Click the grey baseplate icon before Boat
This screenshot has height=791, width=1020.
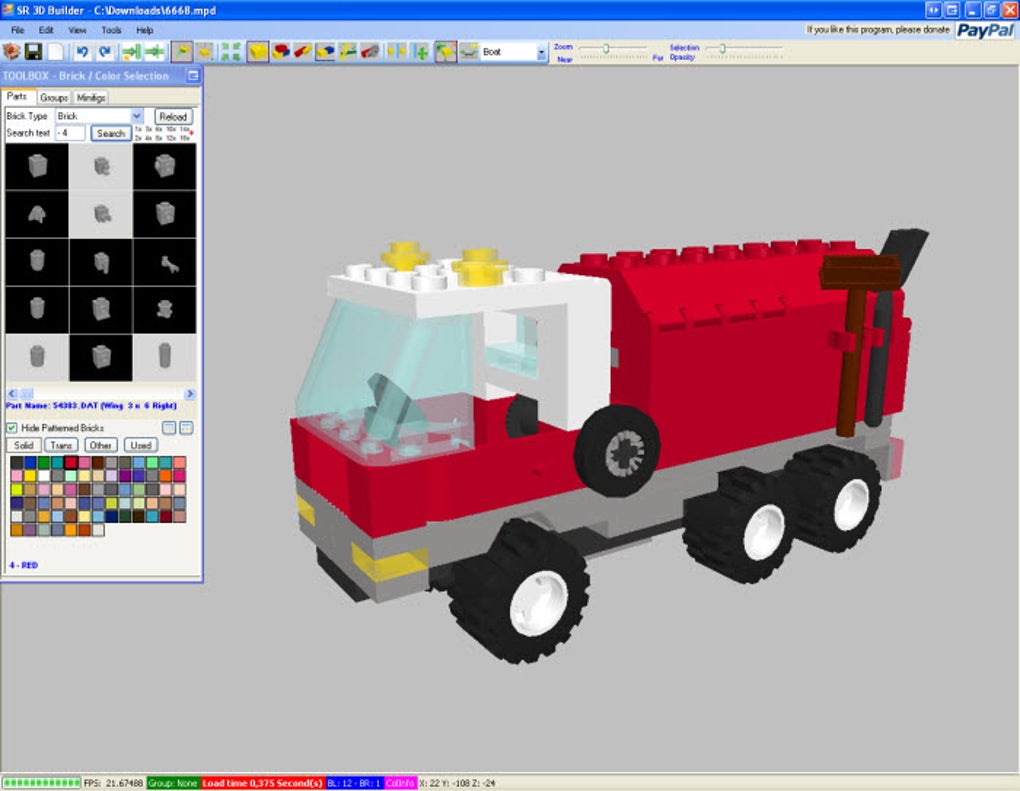tap(468, 52)
